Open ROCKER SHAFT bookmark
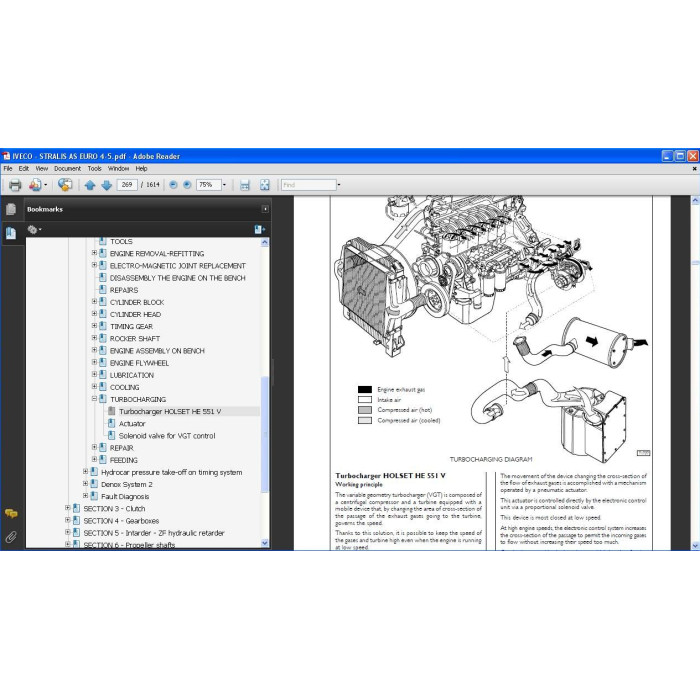The width and height of the screenshot is (700, 700). (x=135, y=338)
